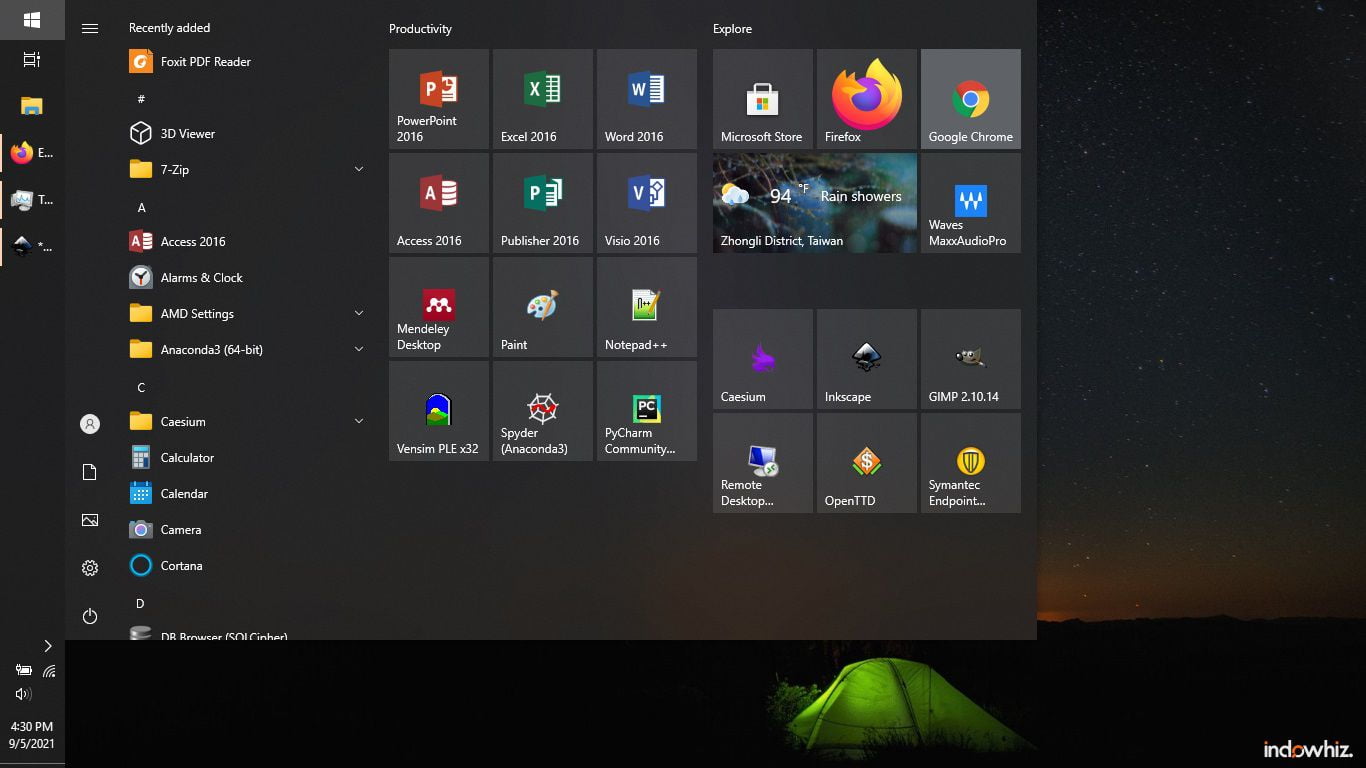Launch the Notepad++ tile
The height and width of the screenshot is (768, 1366).
point(647,307)
